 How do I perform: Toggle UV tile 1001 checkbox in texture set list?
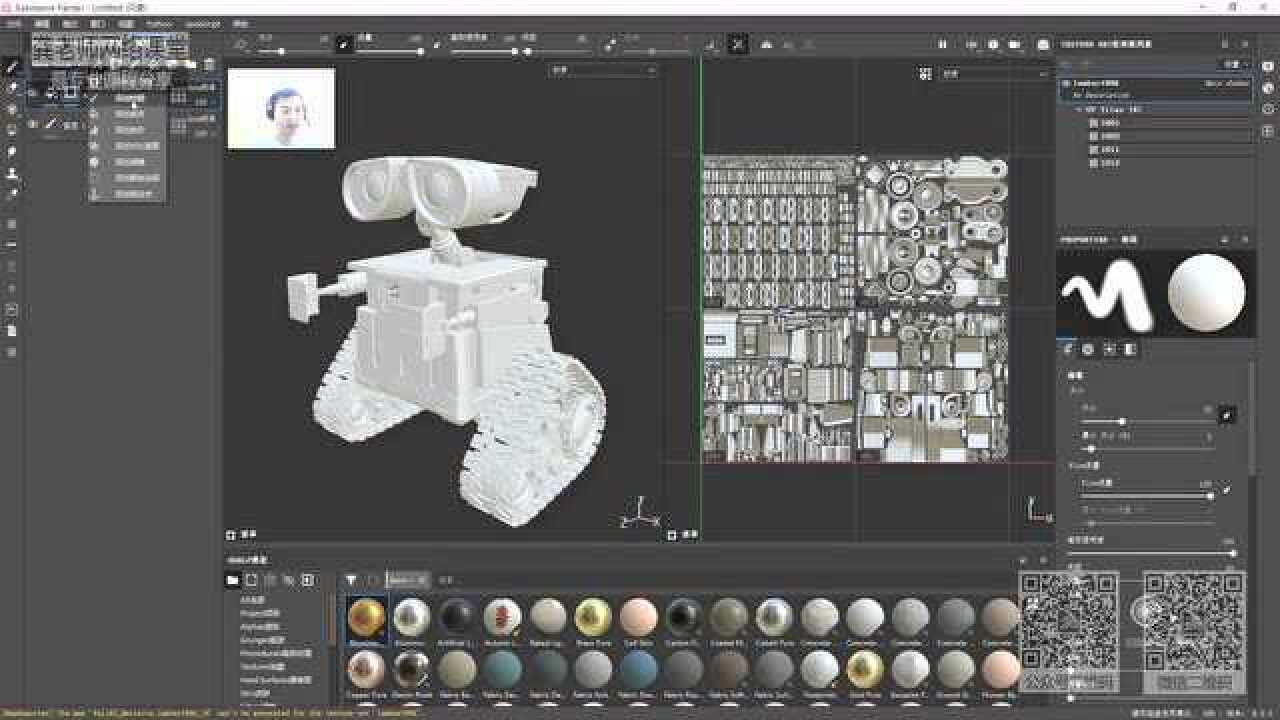point(1093,123)
